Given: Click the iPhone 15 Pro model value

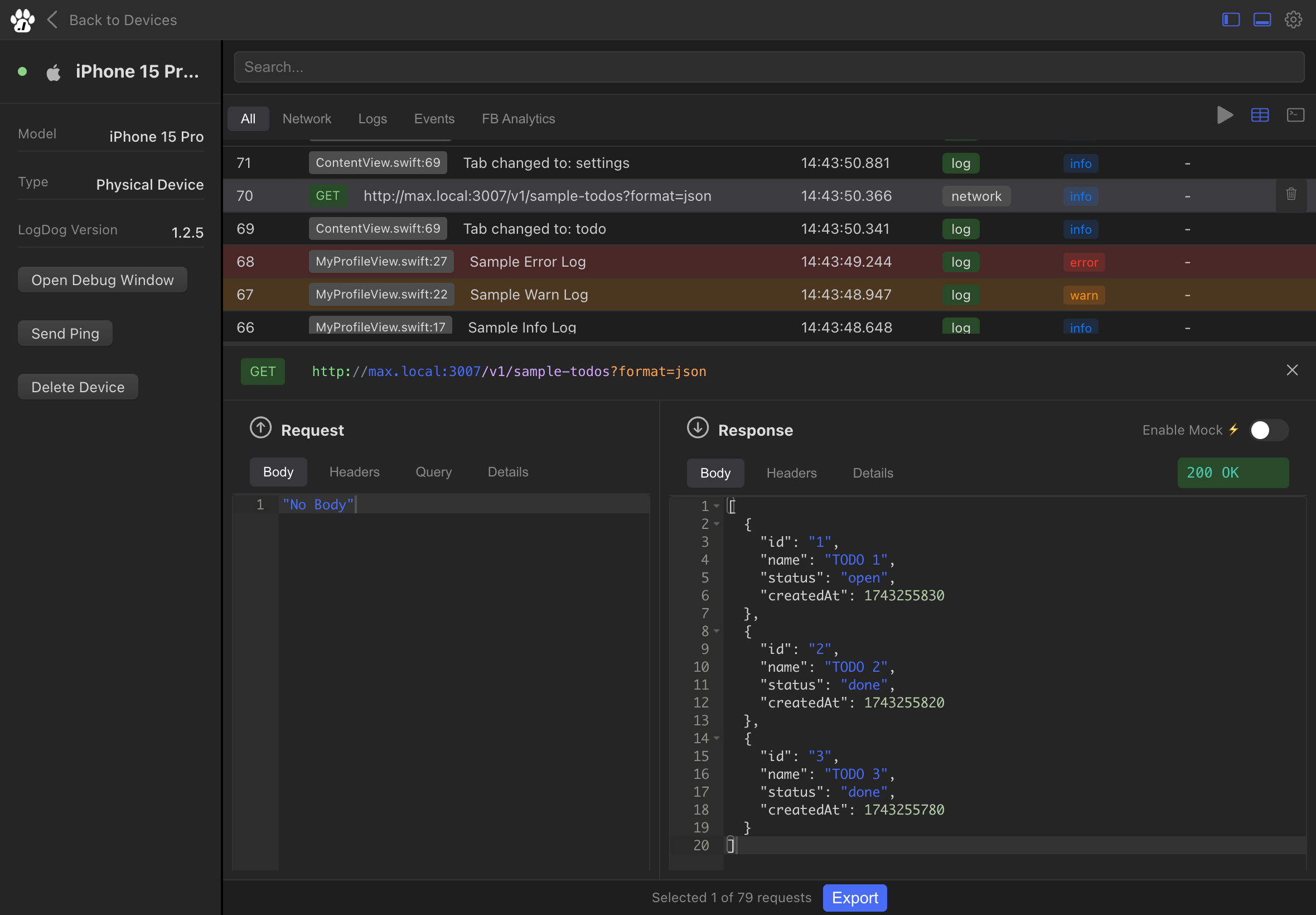Looking at the screenshot, I should click(x=156, y=137).
